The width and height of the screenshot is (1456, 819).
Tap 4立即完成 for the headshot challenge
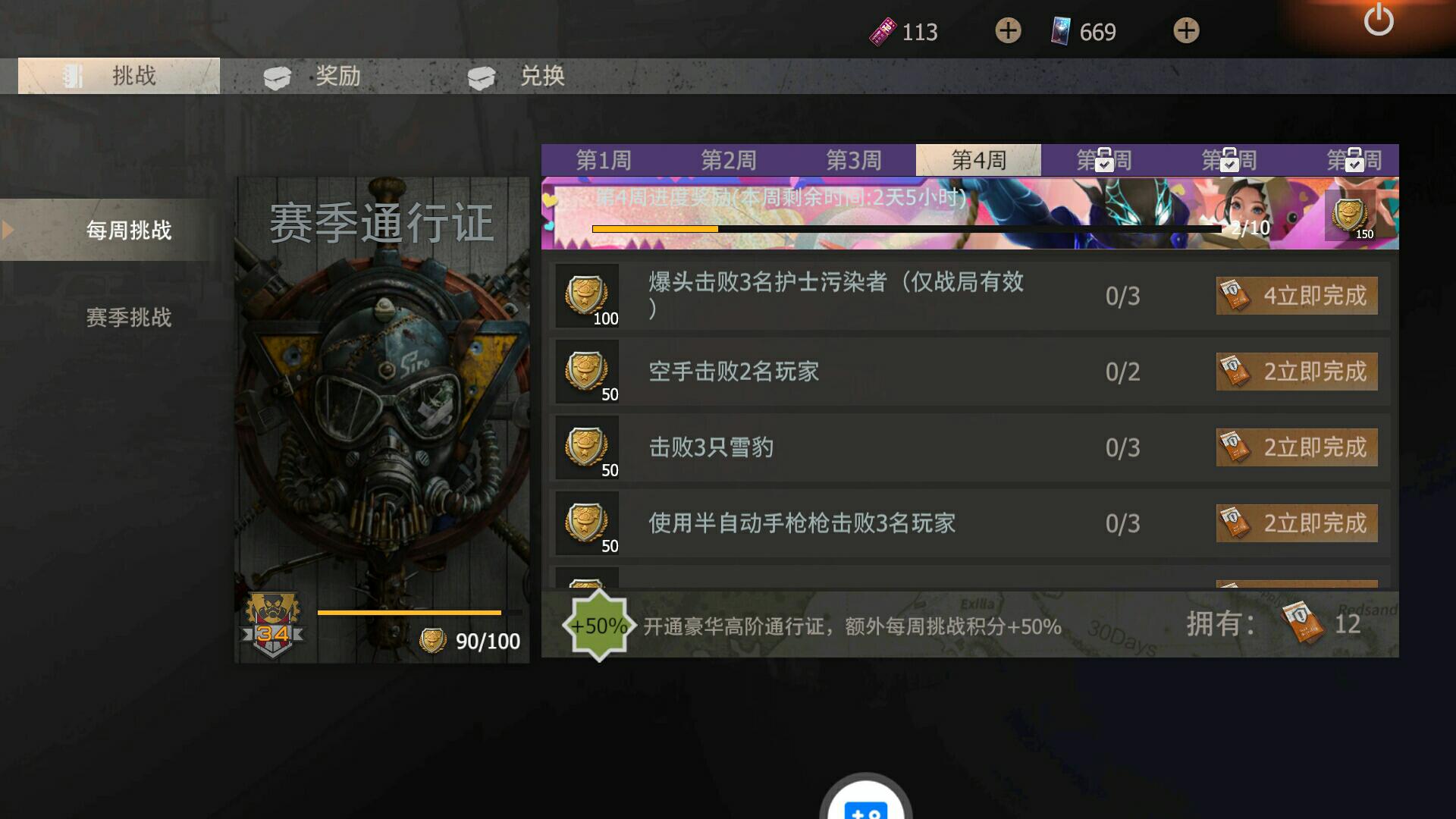pos(1297,296)
